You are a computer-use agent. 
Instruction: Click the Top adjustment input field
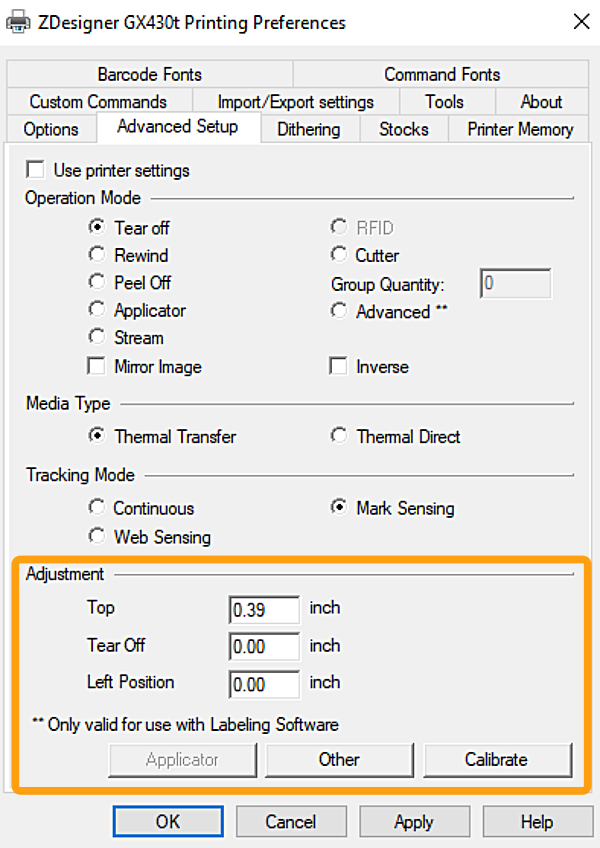[x=264, y=610]
